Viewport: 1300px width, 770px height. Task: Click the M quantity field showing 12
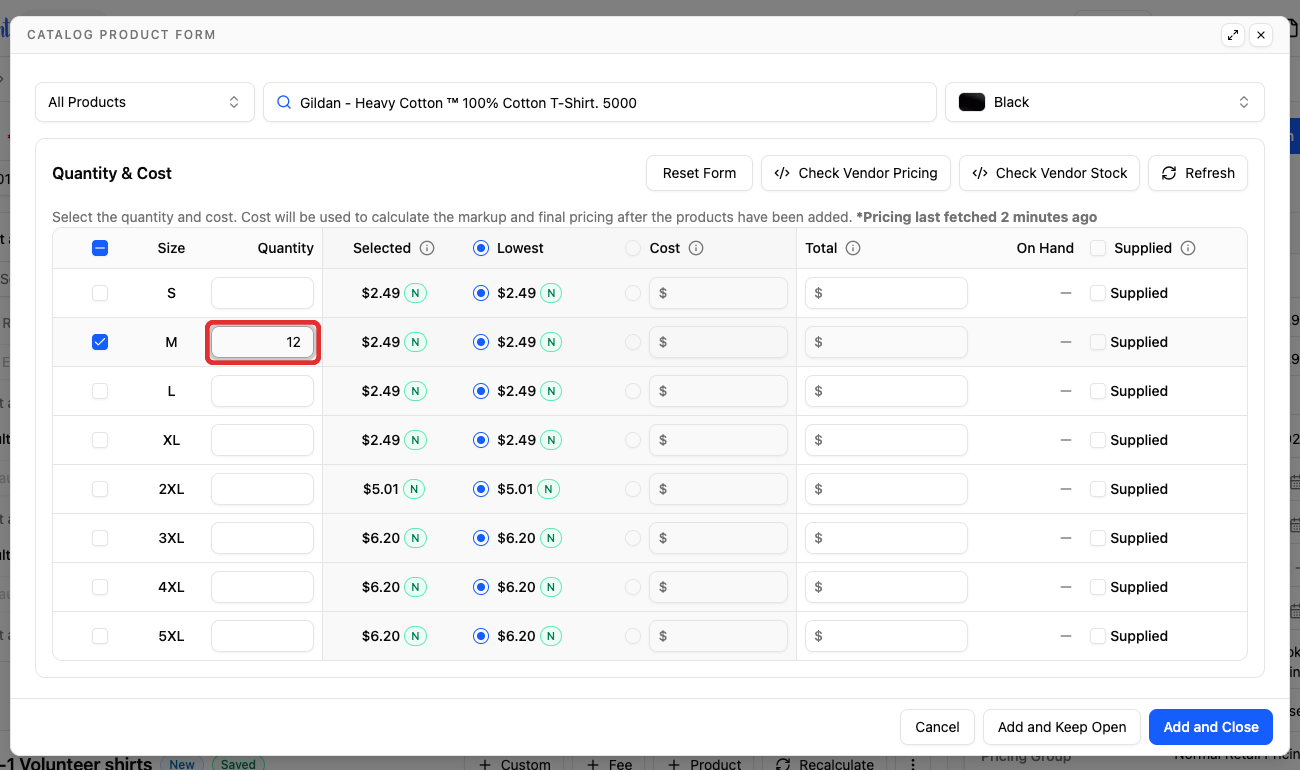(262, 342)
